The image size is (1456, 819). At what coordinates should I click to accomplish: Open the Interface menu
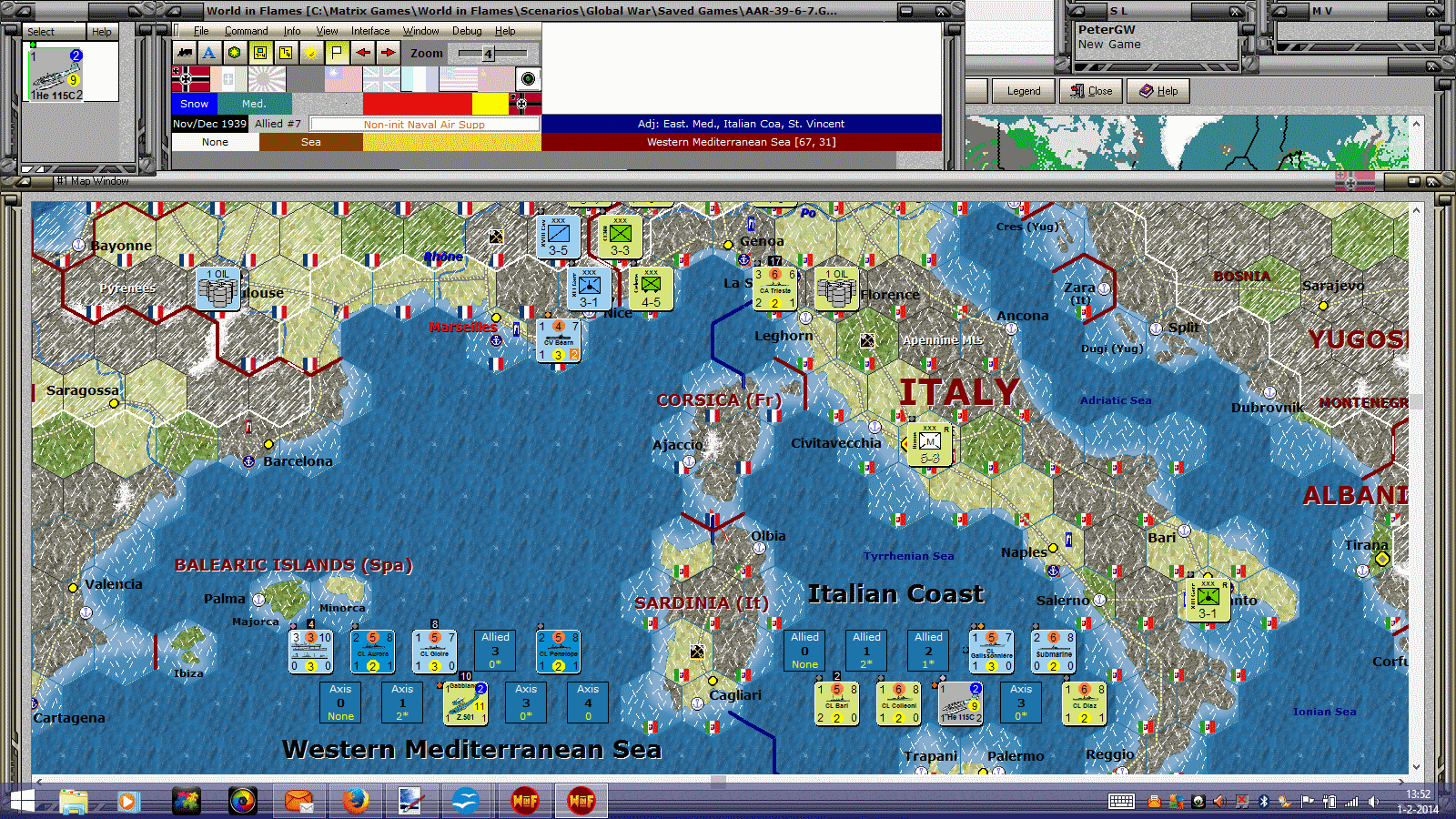(370, 31)
